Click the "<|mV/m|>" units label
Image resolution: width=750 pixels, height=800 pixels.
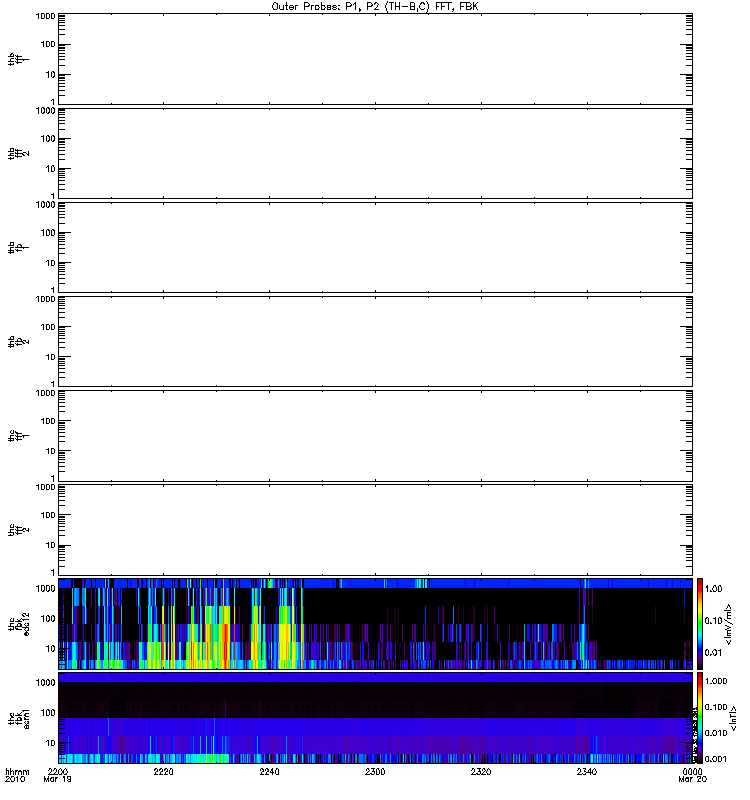pyautogui.click(x=728, y=624)
